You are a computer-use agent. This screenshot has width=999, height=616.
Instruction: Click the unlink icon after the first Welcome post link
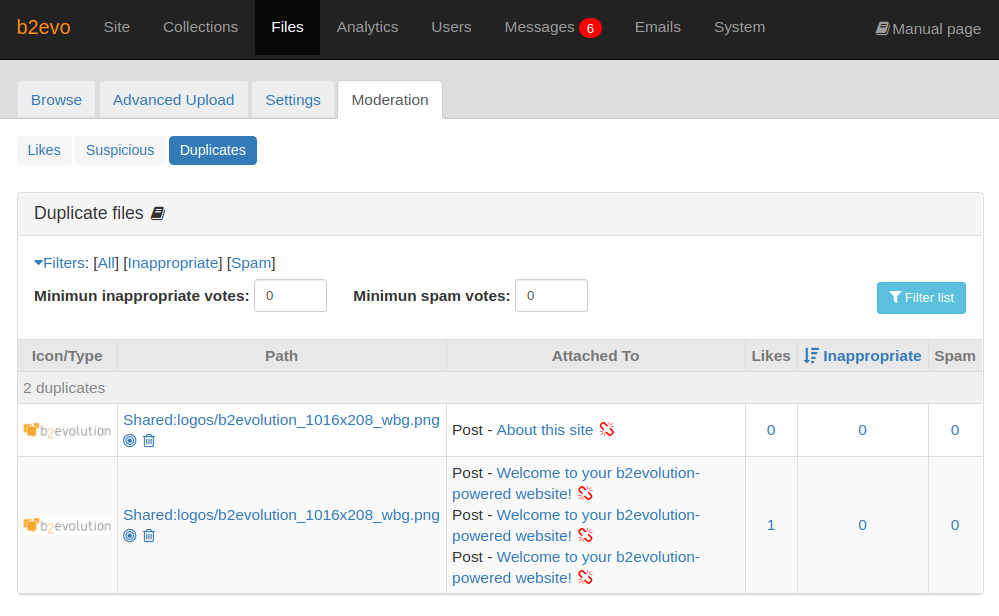(585, 493)
